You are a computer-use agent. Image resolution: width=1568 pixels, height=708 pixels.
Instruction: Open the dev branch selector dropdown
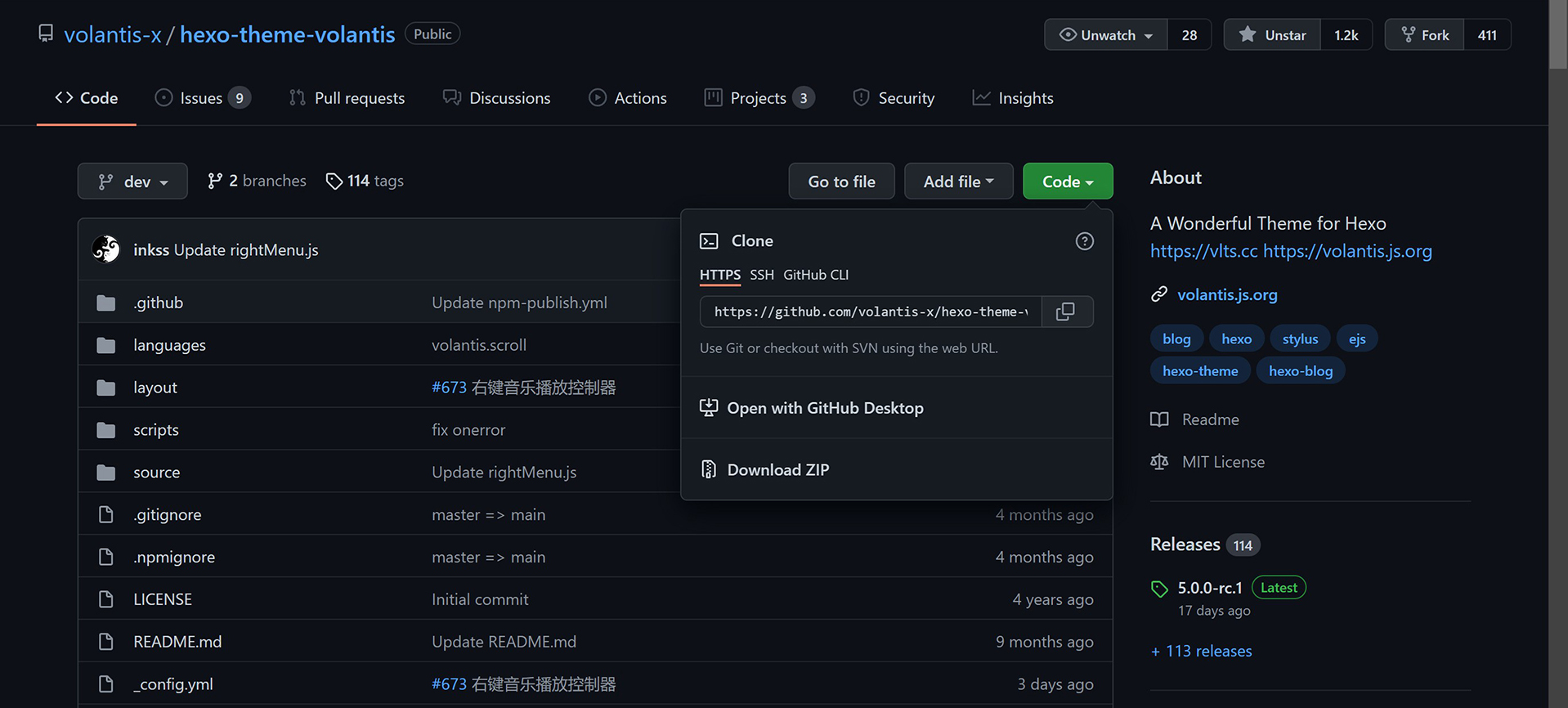pyautogui.click(x=132, y=181)
